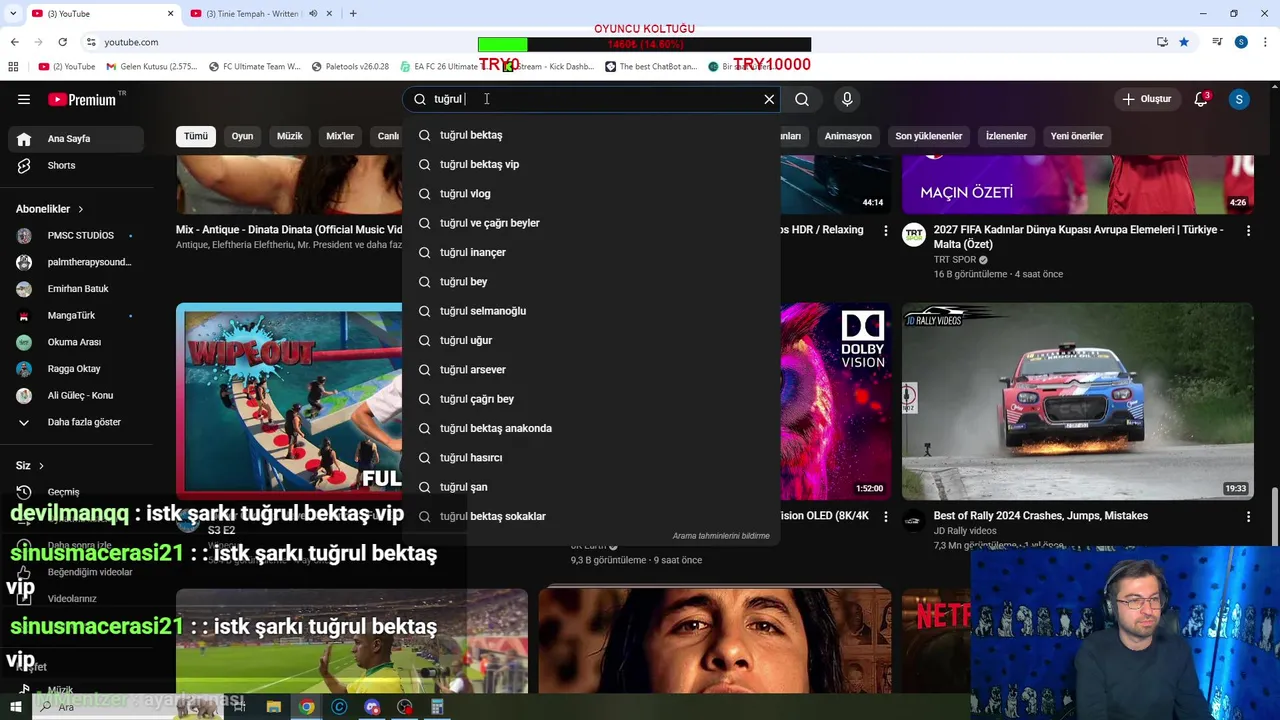Open the Wipeout video thumbnail
The height and width of the screenshot is (720, 1280).
(289, 401)
